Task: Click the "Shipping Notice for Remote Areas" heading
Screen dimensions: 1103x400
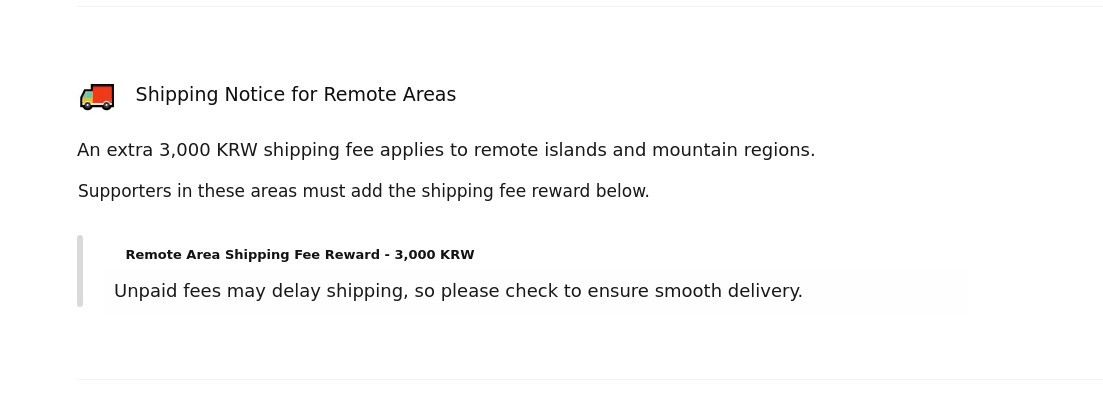Action: 295,95
